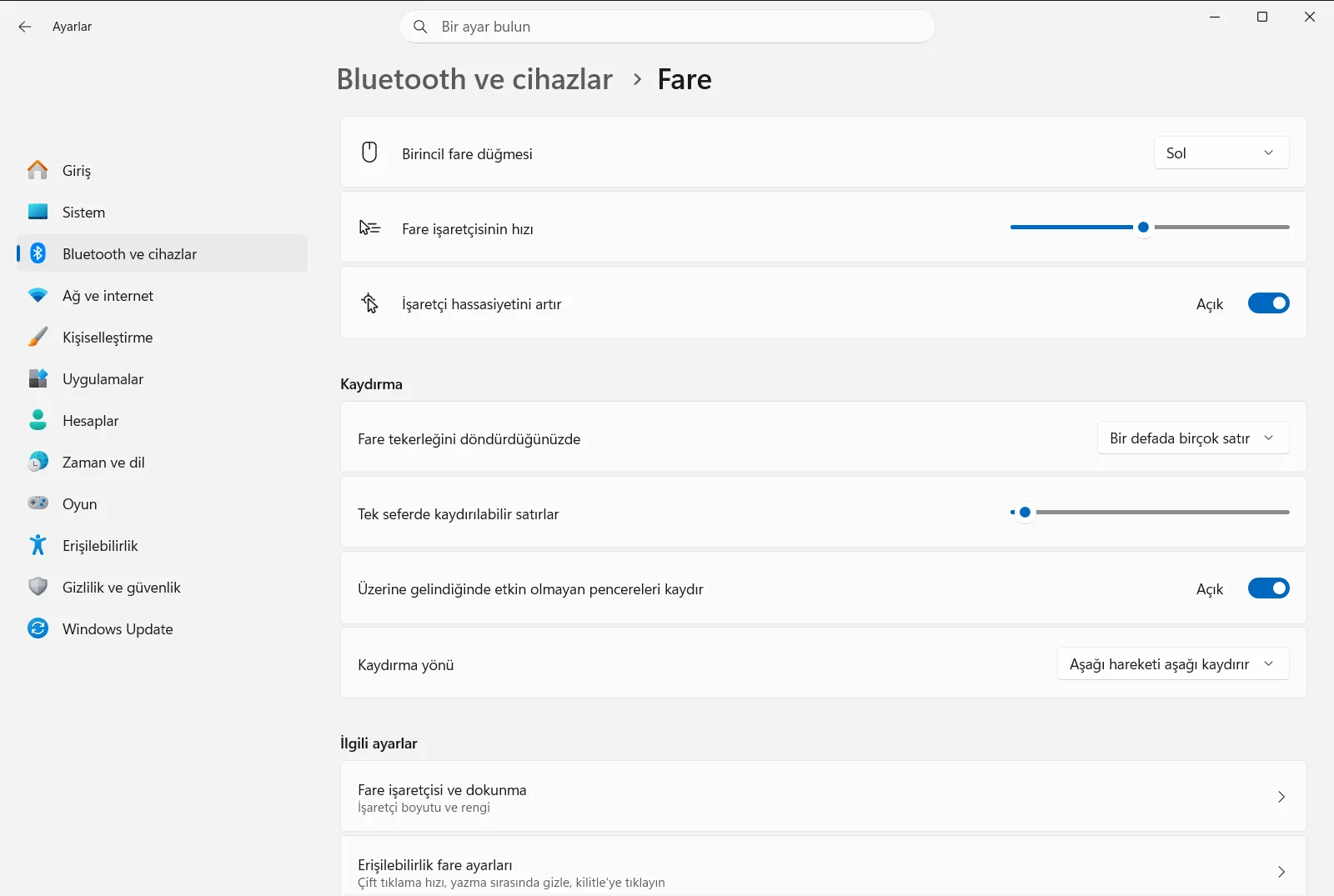
Task: Click the Giriş home icon
Action: (x=38, y=170)
